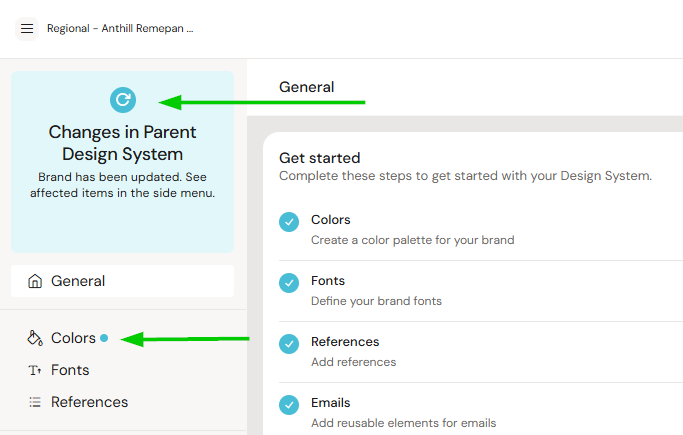Toggle the References step checkmark

pos(289,344)
